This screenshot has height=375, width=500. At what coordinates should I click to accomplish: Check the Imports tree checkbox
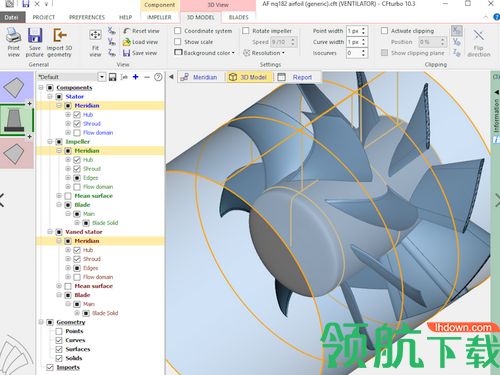coord(50,367)
